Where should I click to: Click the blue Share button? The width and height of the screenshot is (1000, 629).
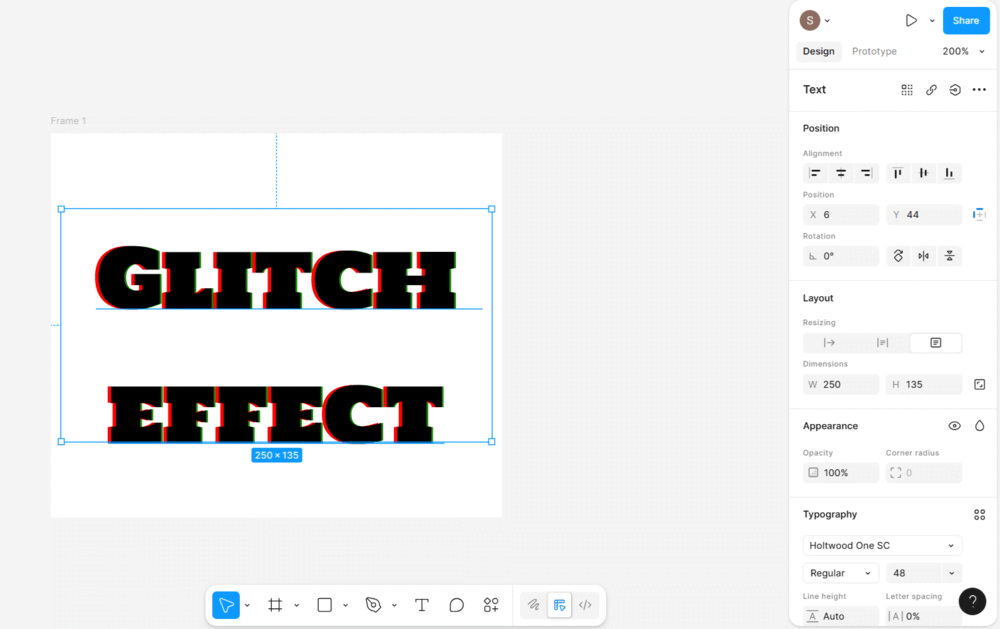click(x=965, y=20)
